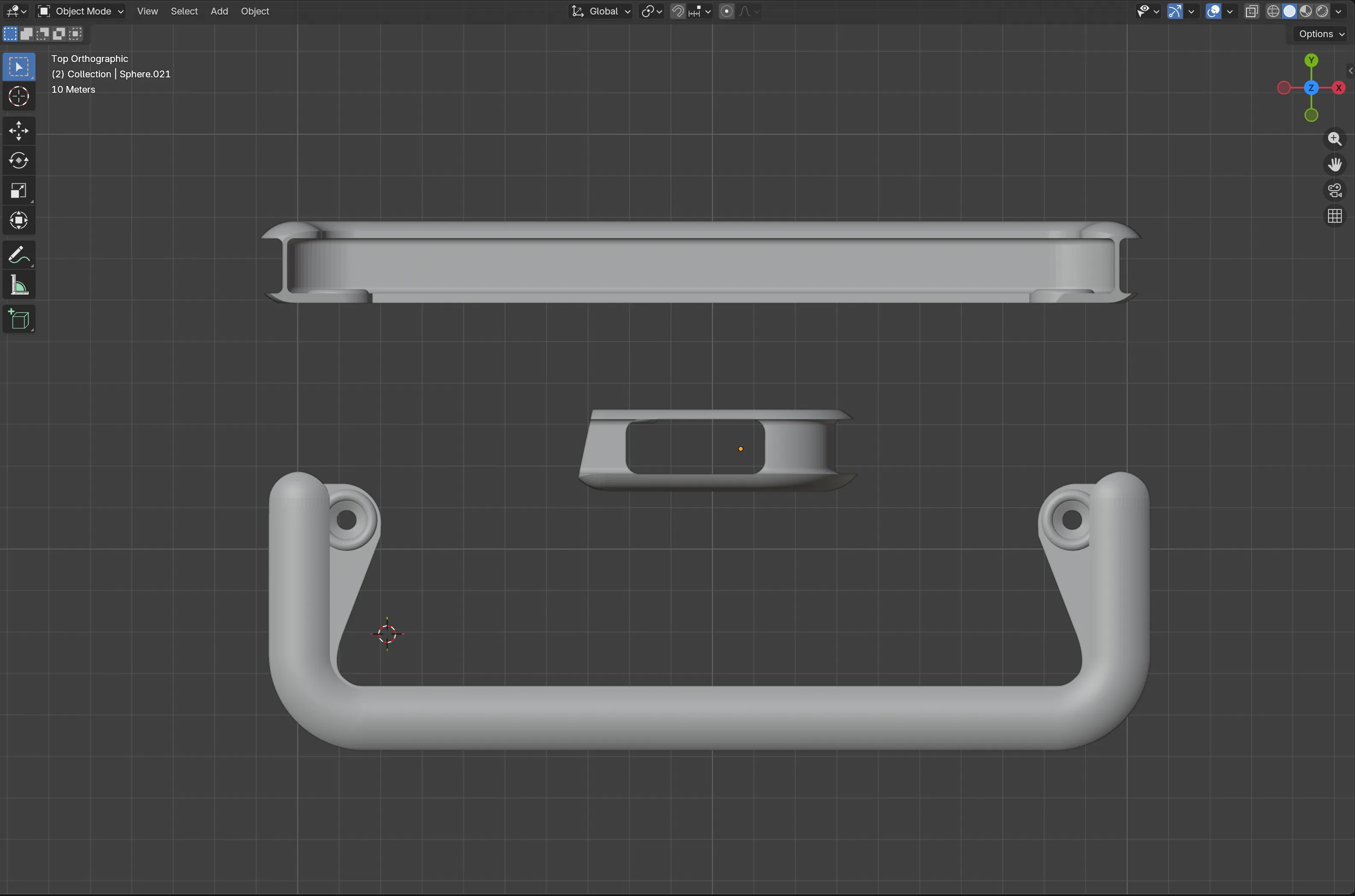Toggle X-Ray mode in the header
1355x896 pixels.
point(1252,11)
